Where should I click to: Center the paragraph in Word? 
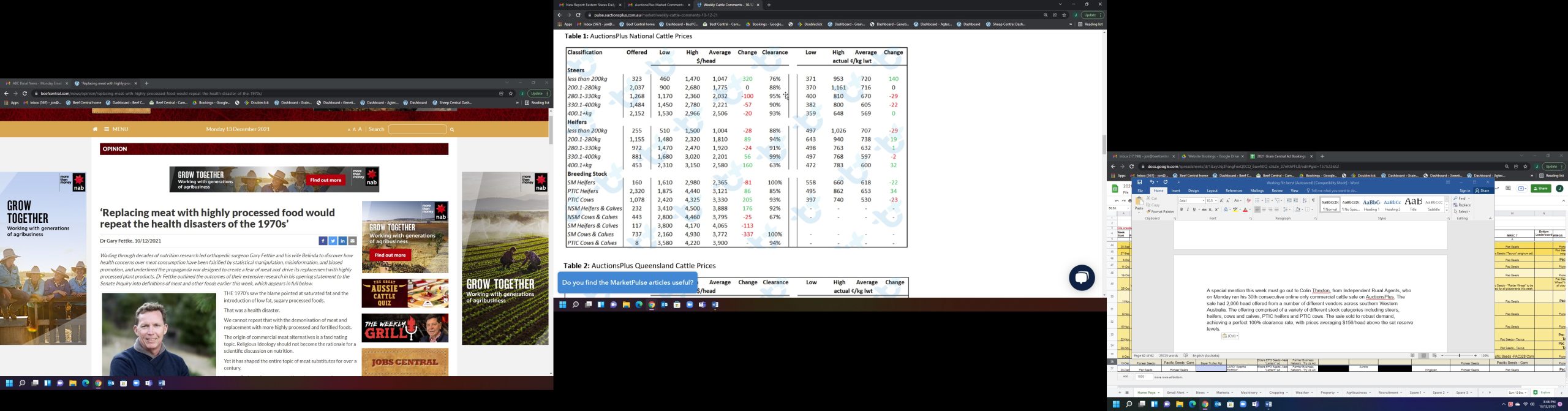[x=1264, y=209]
